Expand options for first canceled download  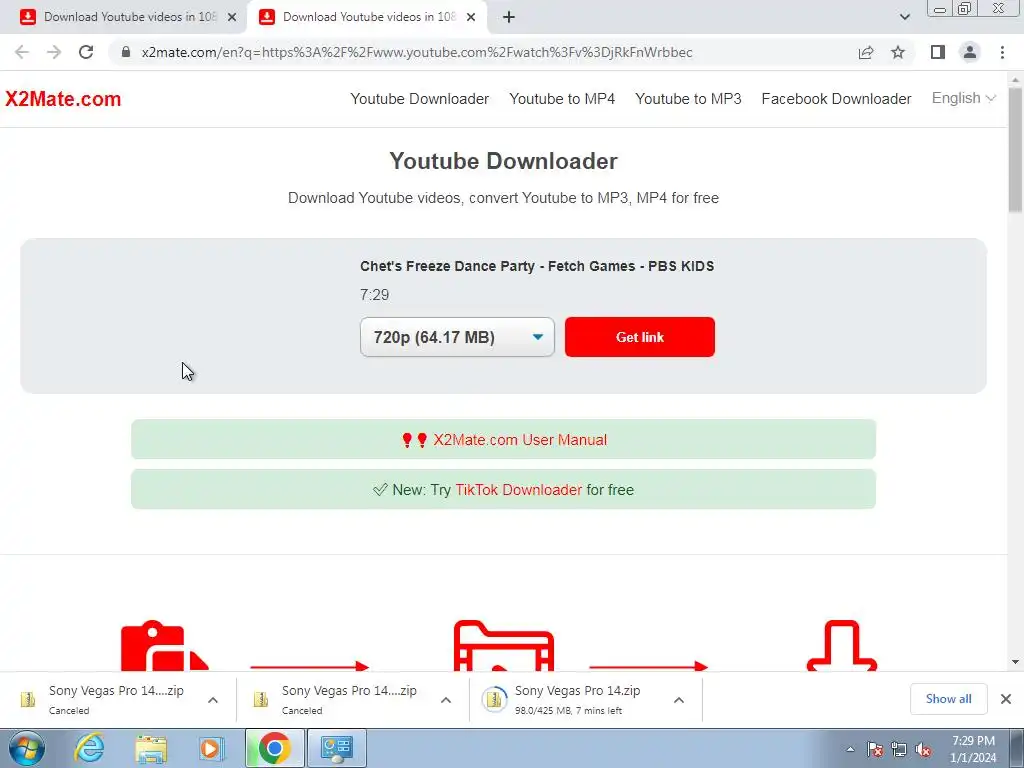pyautogui.click(x=213, y=700)
